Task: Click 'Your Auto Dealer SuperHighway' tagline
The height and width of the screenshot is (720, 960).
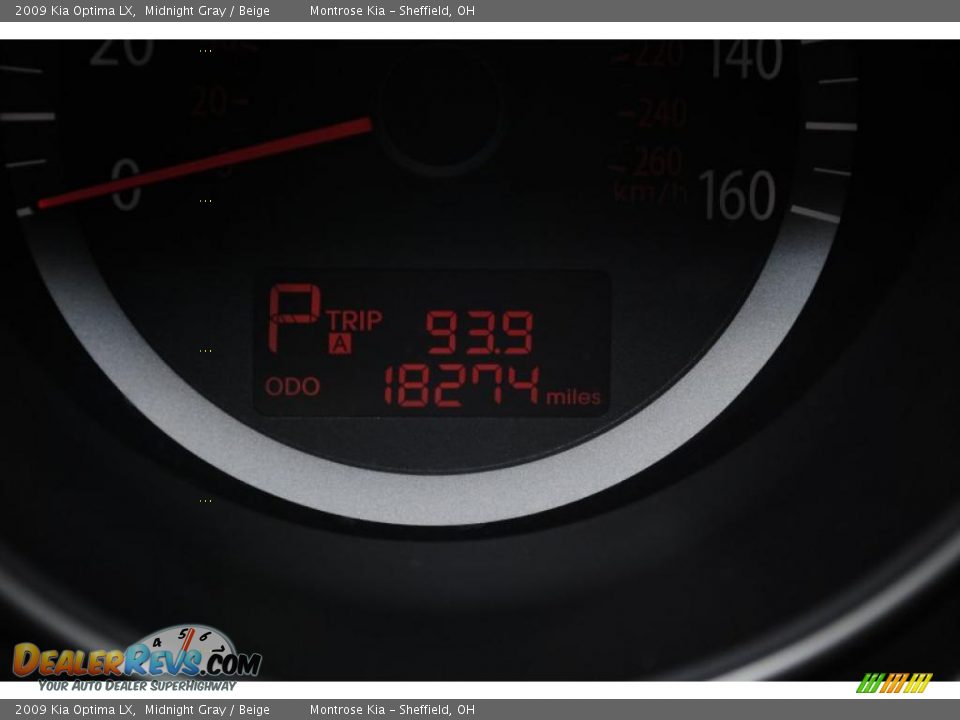Action: point(137,686)
